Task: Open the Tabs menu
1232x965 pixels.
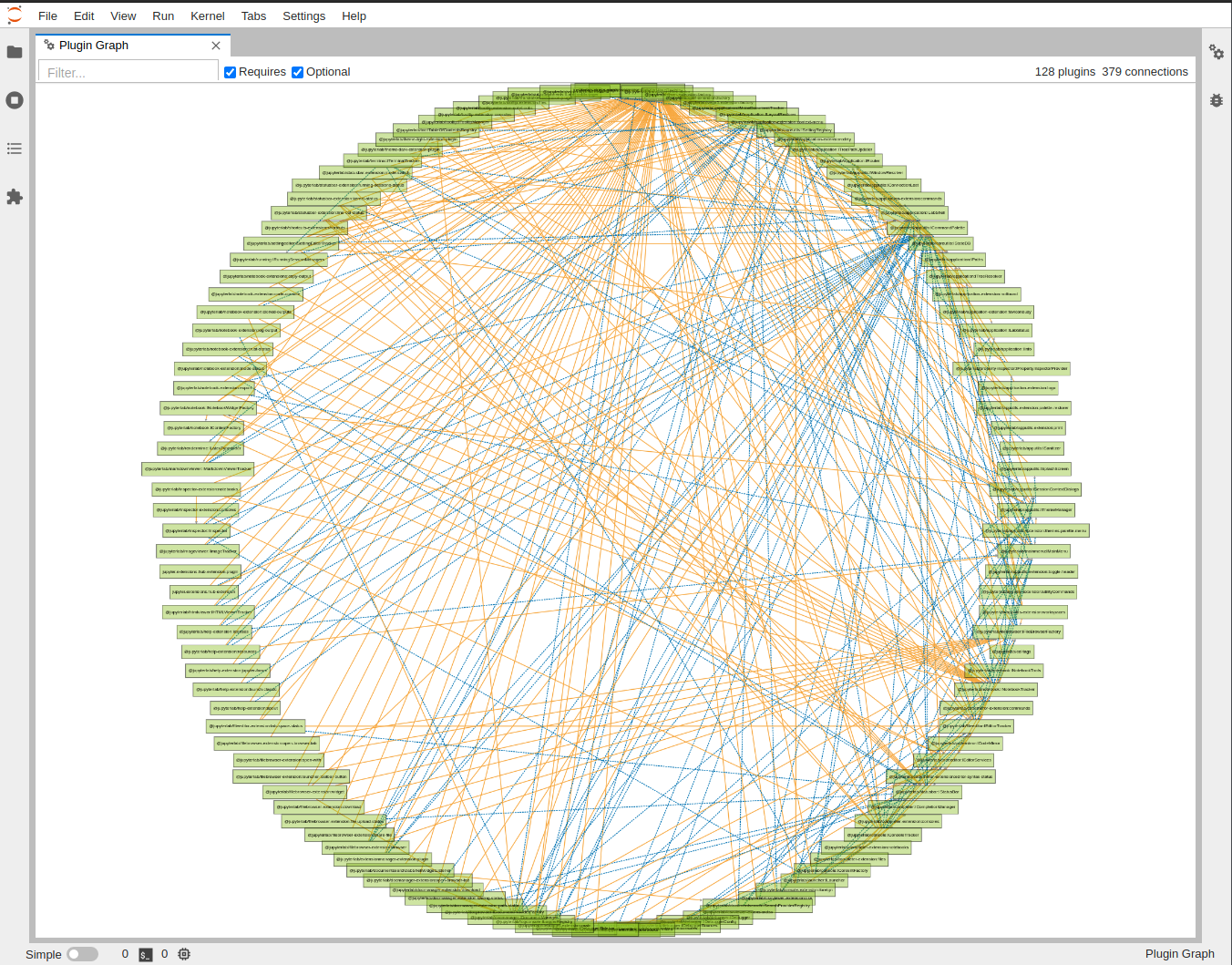Action: 253,15
